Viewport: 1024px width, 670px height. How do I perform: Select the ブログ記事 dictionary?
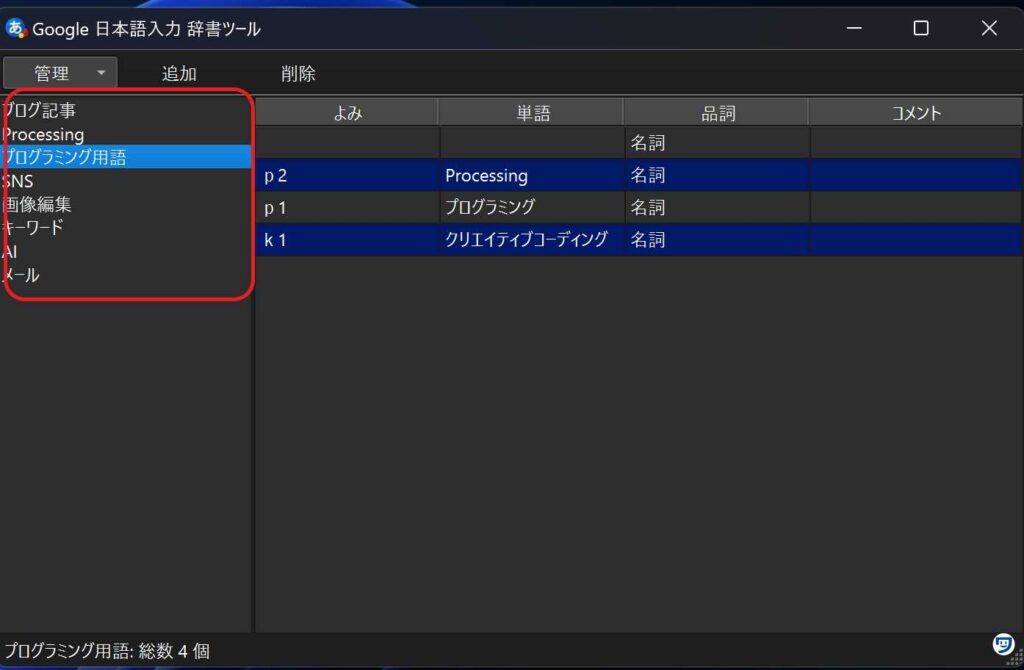(127, 110)
